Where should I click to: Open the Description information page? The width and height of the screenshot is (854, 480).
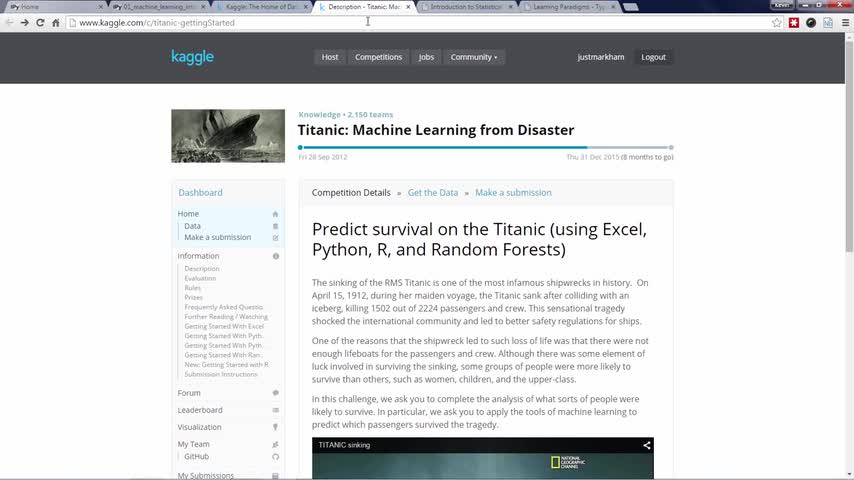(202, 269)
